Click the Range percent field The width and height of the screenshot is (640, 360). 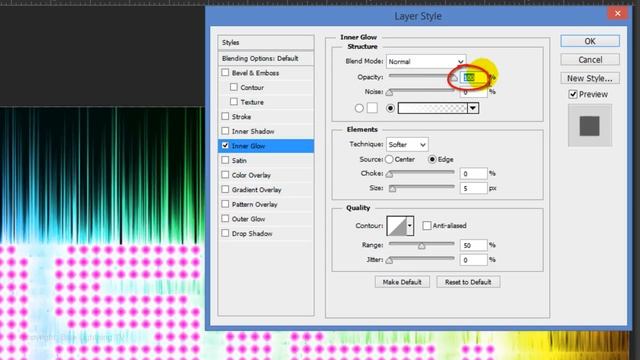(x=473, y=245)
